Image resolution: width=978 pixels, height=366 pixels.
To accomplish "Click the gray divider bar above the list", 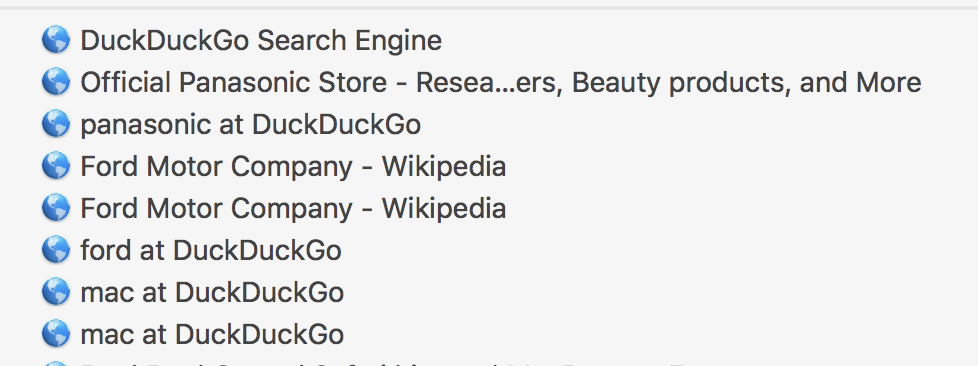I will 489,7.
